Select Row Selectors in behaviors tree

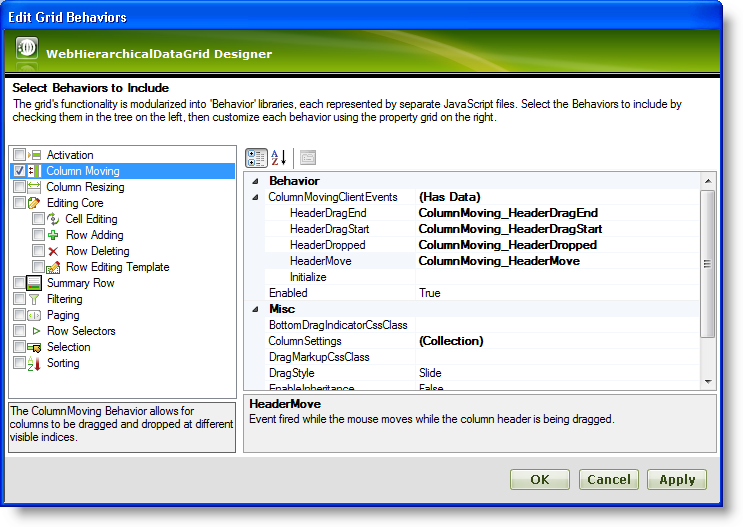click(81, 331)
